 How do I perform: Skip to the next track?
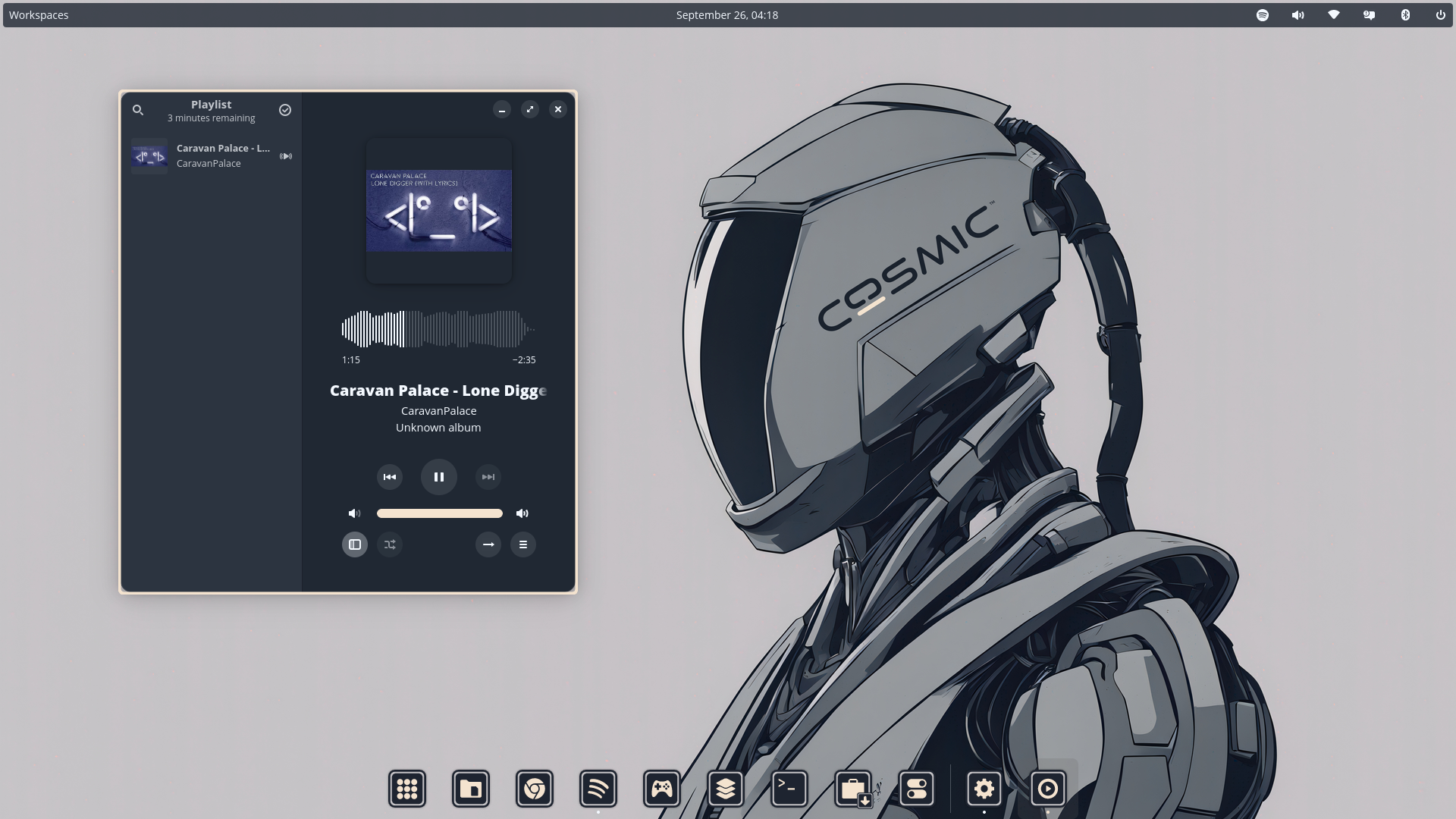(x=488, y=477)
